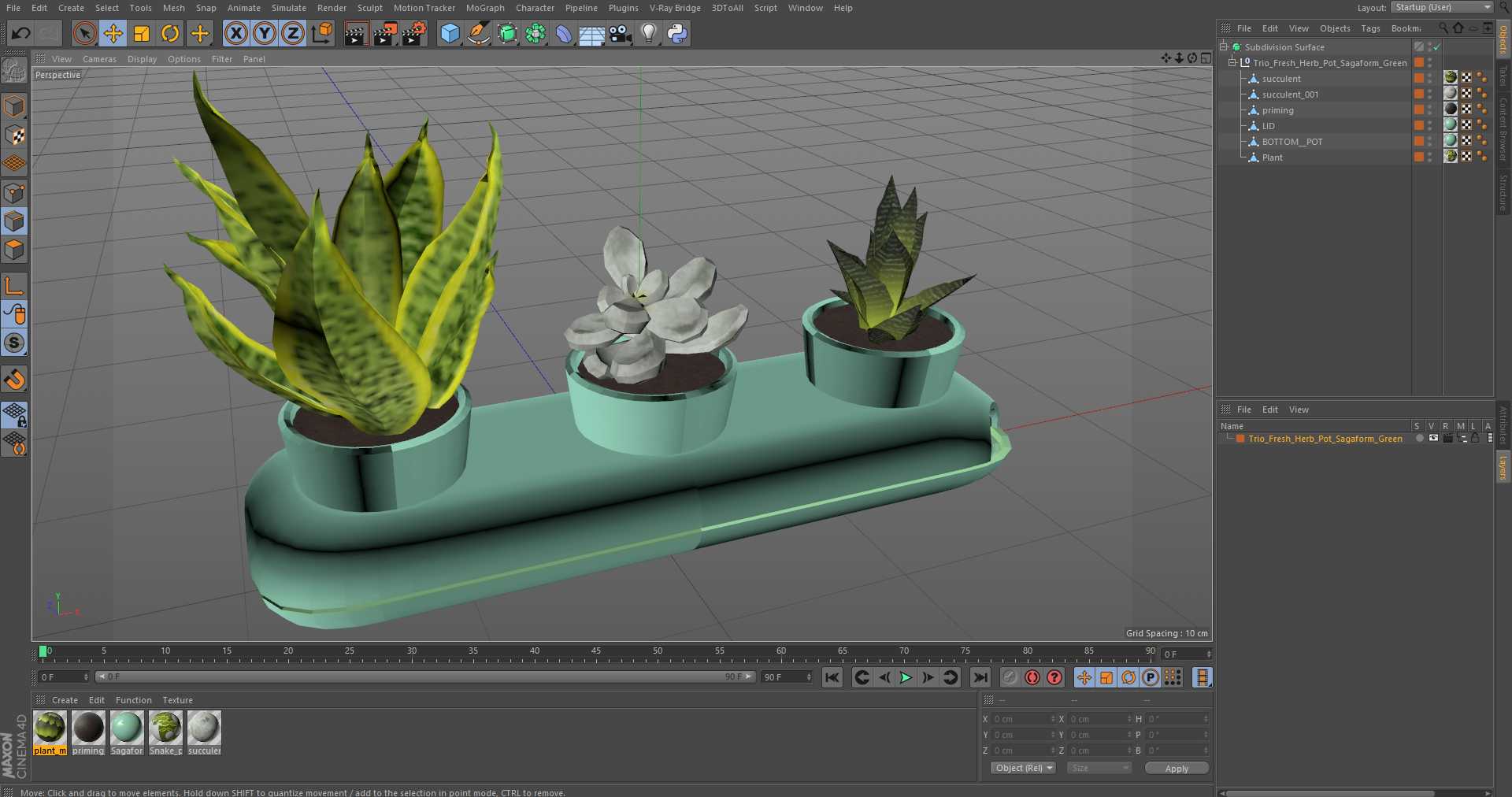Switch to Texture mode checker icon
The height and width of the screenshot is (797, 1512).
(14, 135)
